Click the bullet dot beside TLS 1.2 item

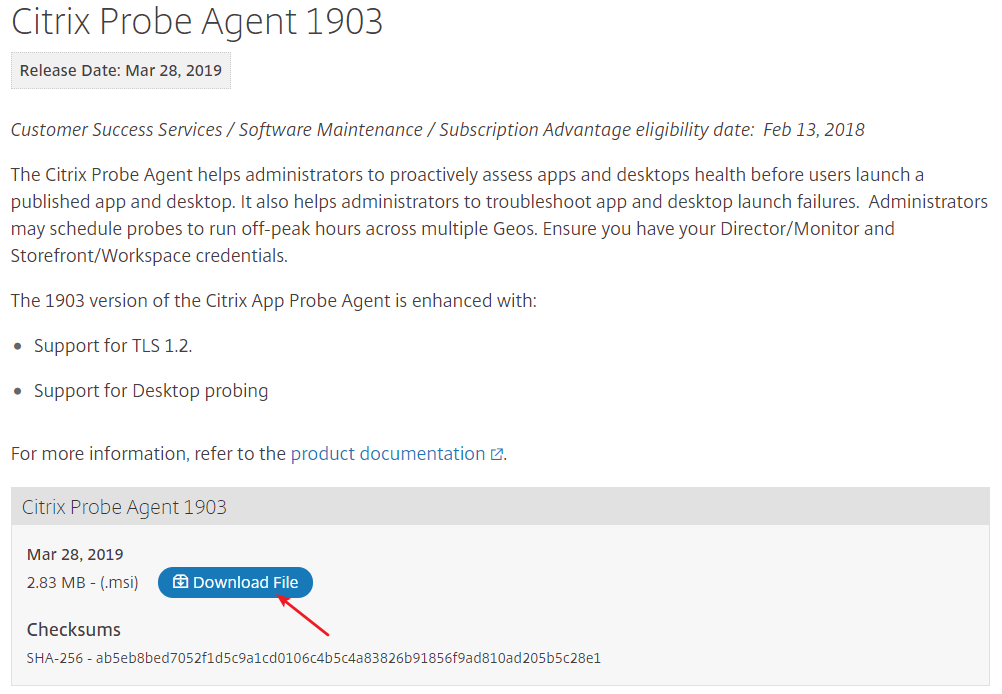18,347
